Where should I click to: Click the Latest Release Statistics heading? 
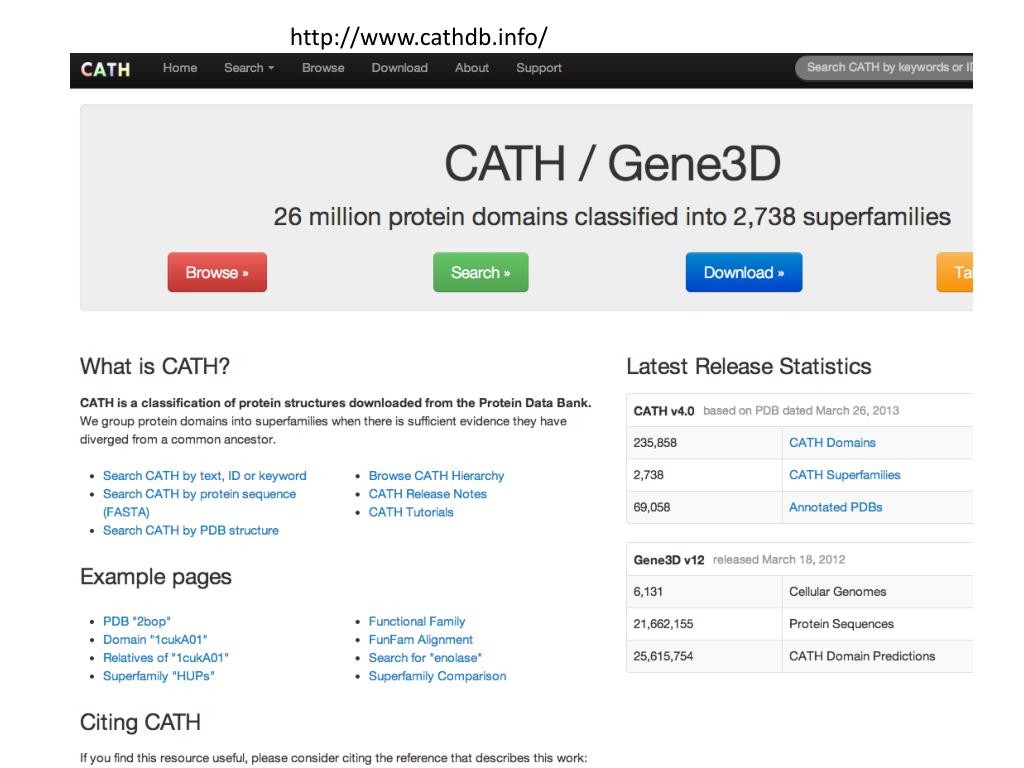tap(748, 366)
